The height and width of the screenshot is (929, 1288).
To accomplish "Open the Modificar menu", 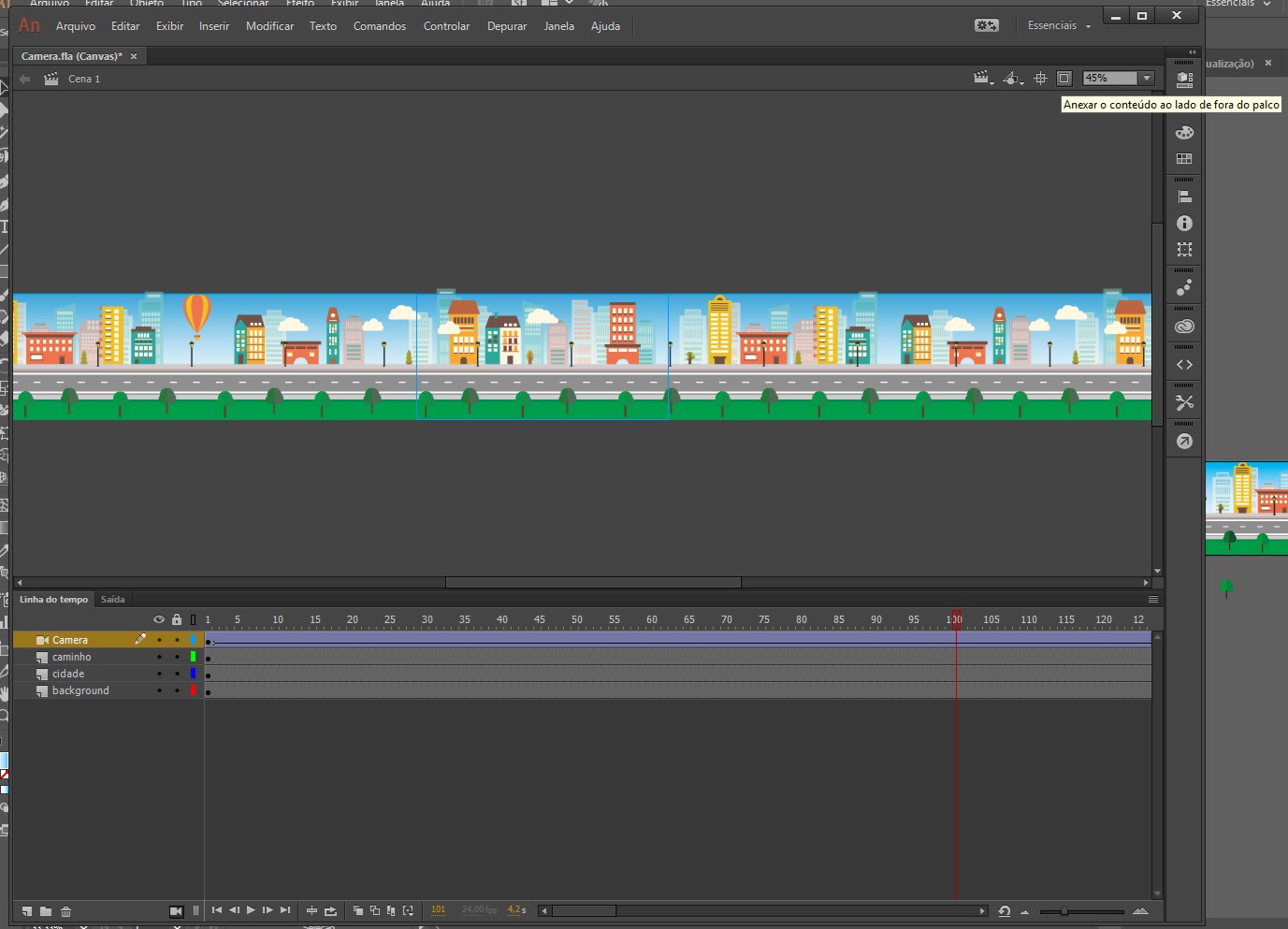I will pos(270,26).
